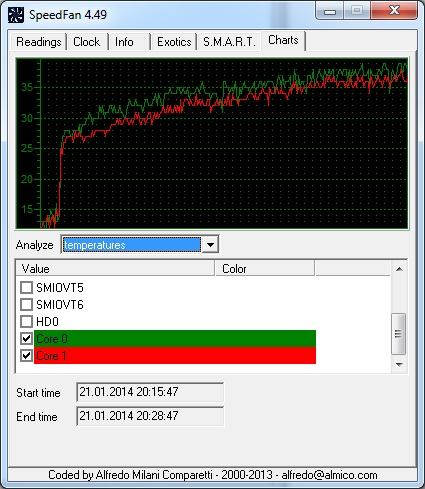Click the list scrollbar down arrow
Screen dimensions: 425x489
[399, 365]
